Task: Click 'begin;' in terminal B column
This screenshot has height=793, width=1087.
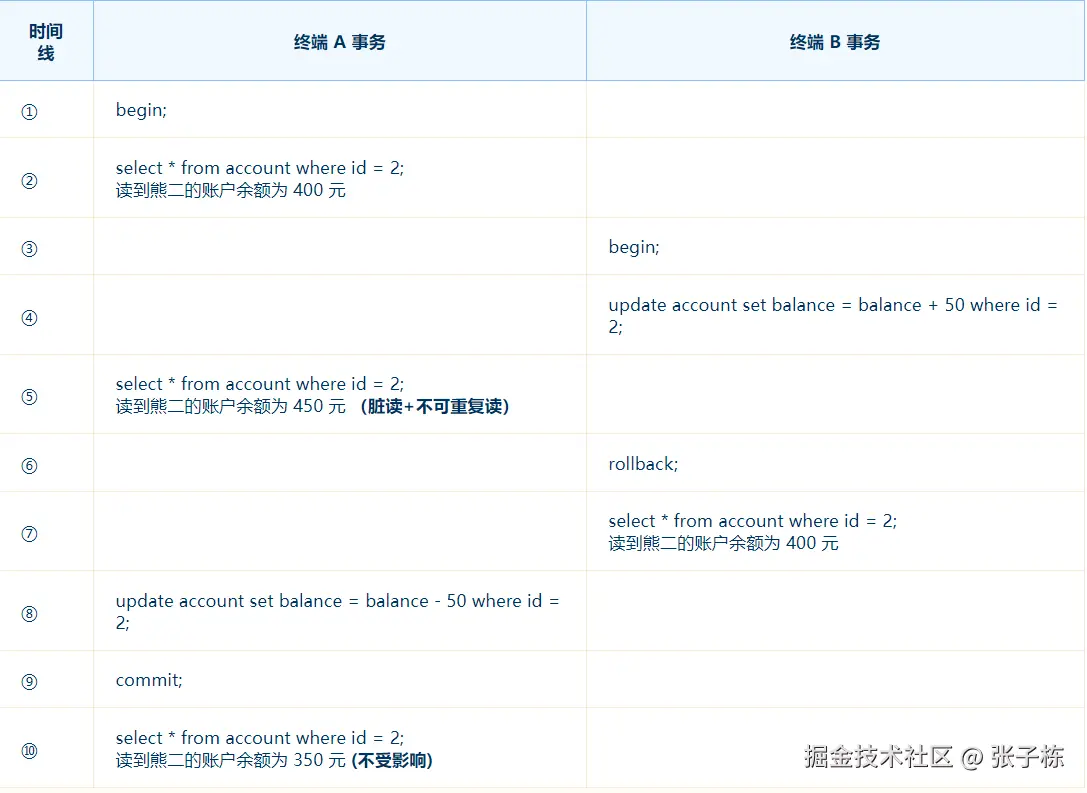Action: click(634, 247)
